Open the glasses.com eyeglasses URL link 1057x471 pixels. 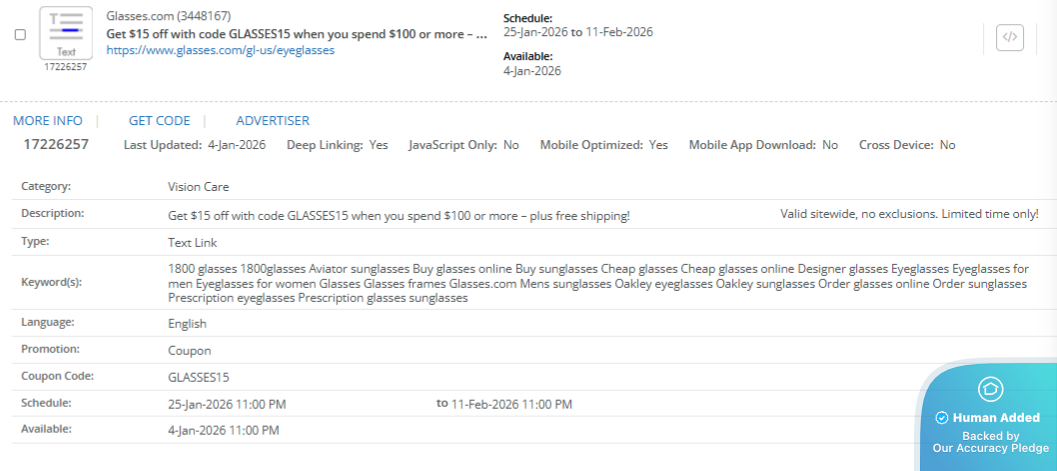[x=220, y=50]
